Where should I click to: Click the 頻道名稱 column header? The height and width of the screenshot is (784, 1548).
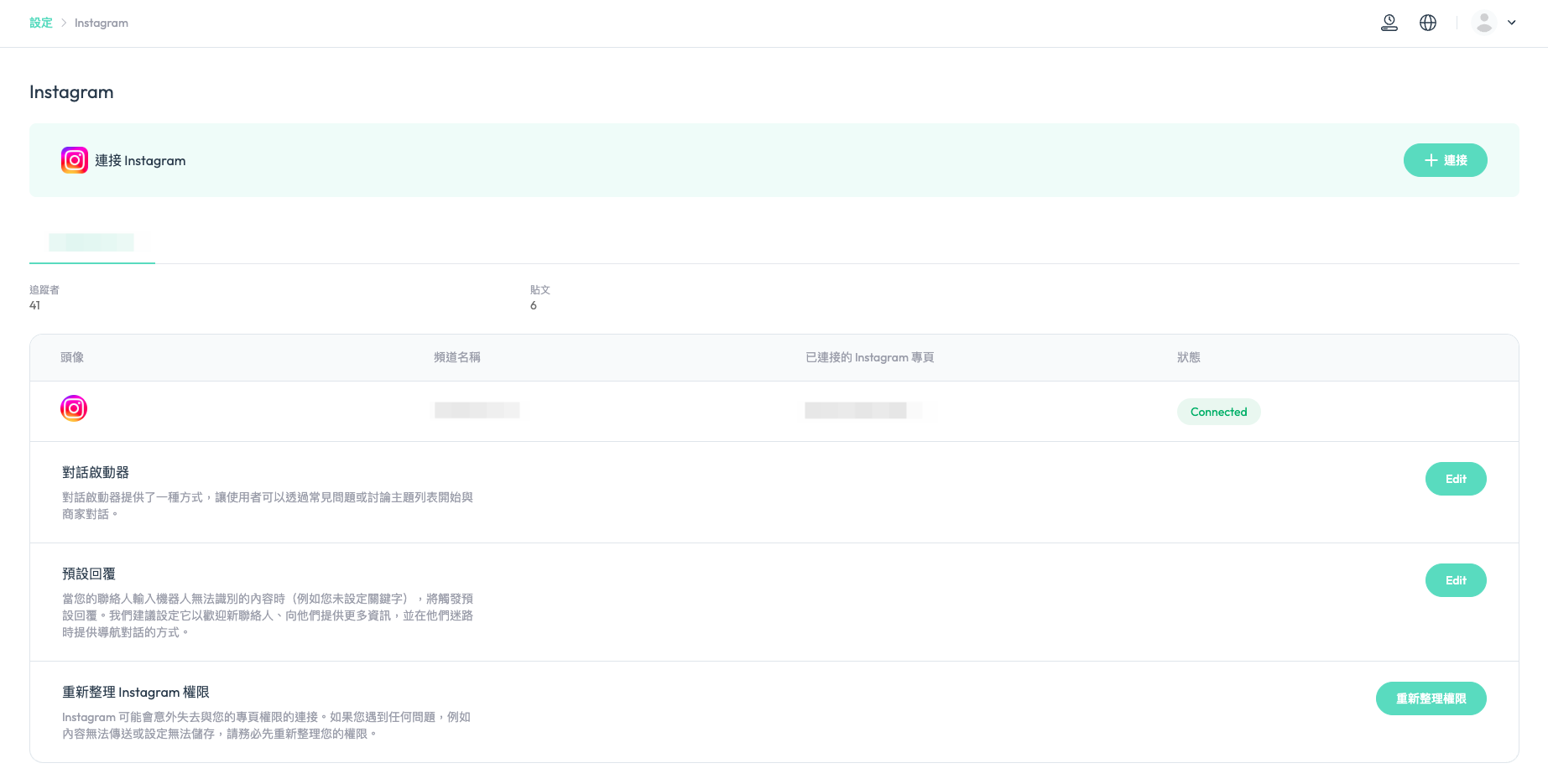tap(457, 357)
